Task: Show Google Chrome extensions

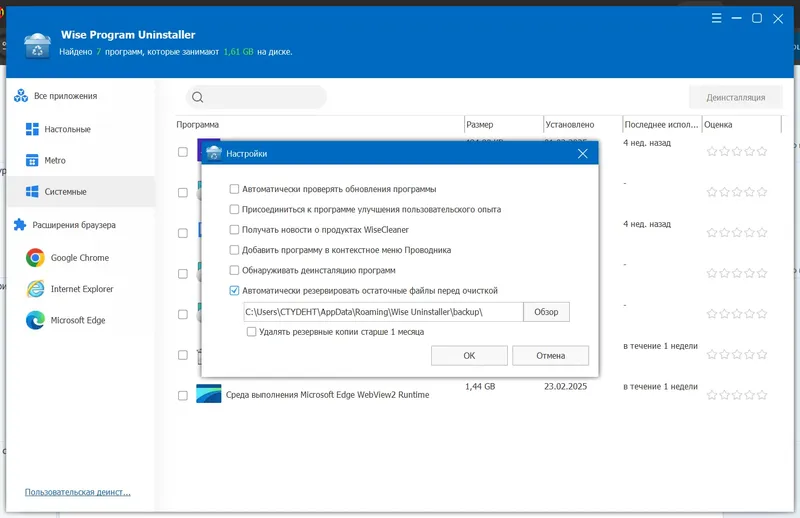Action: click(x=67, y=258)
